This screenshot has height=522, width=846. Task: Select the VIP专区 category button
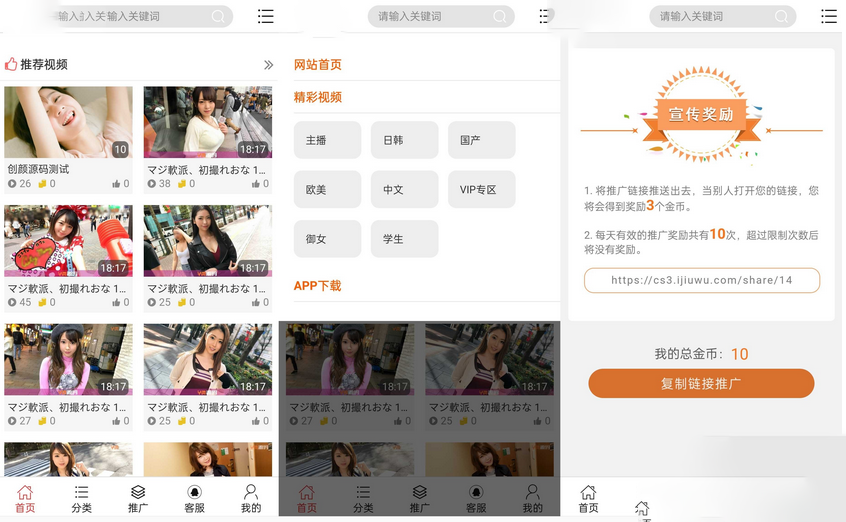click(x=482, y=189)
